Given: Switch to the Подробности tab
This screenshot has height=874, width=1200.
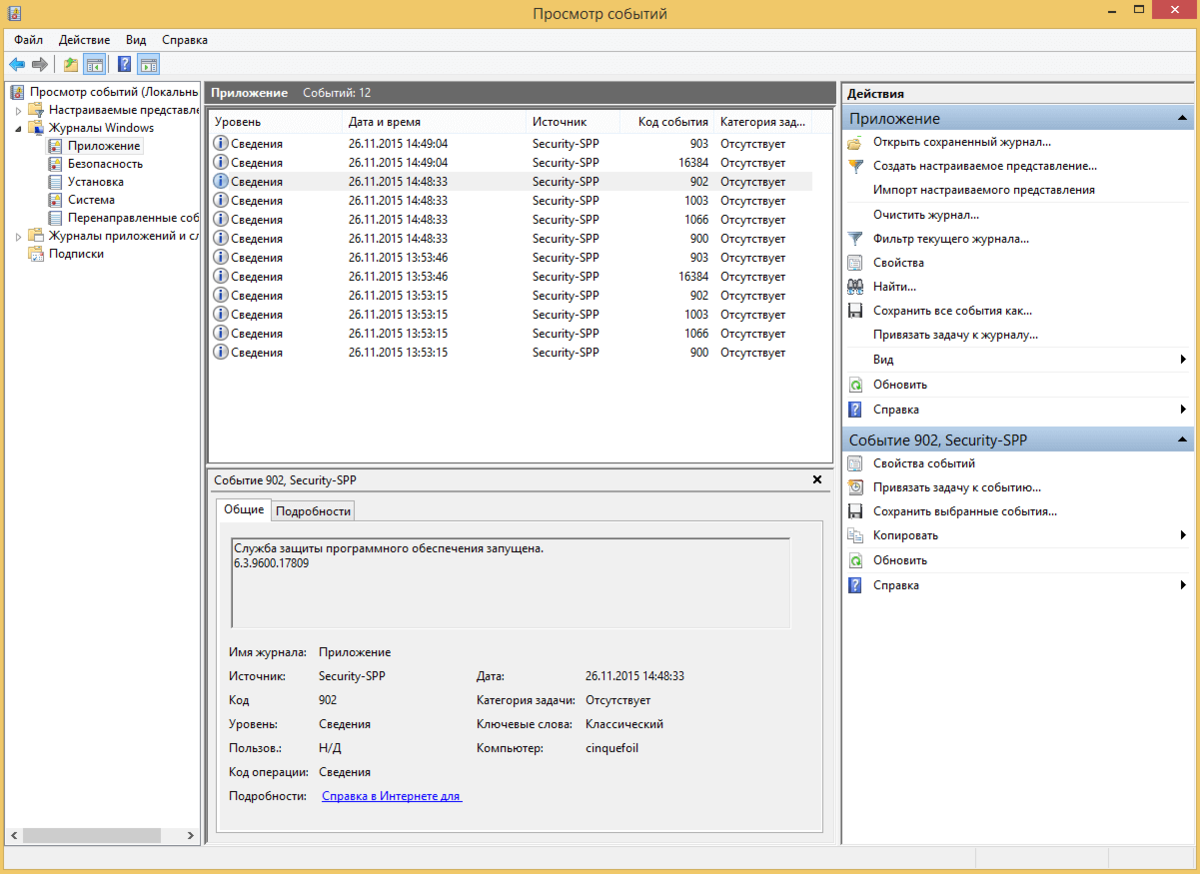Looking at the screenshot, I should click(313, 511).
